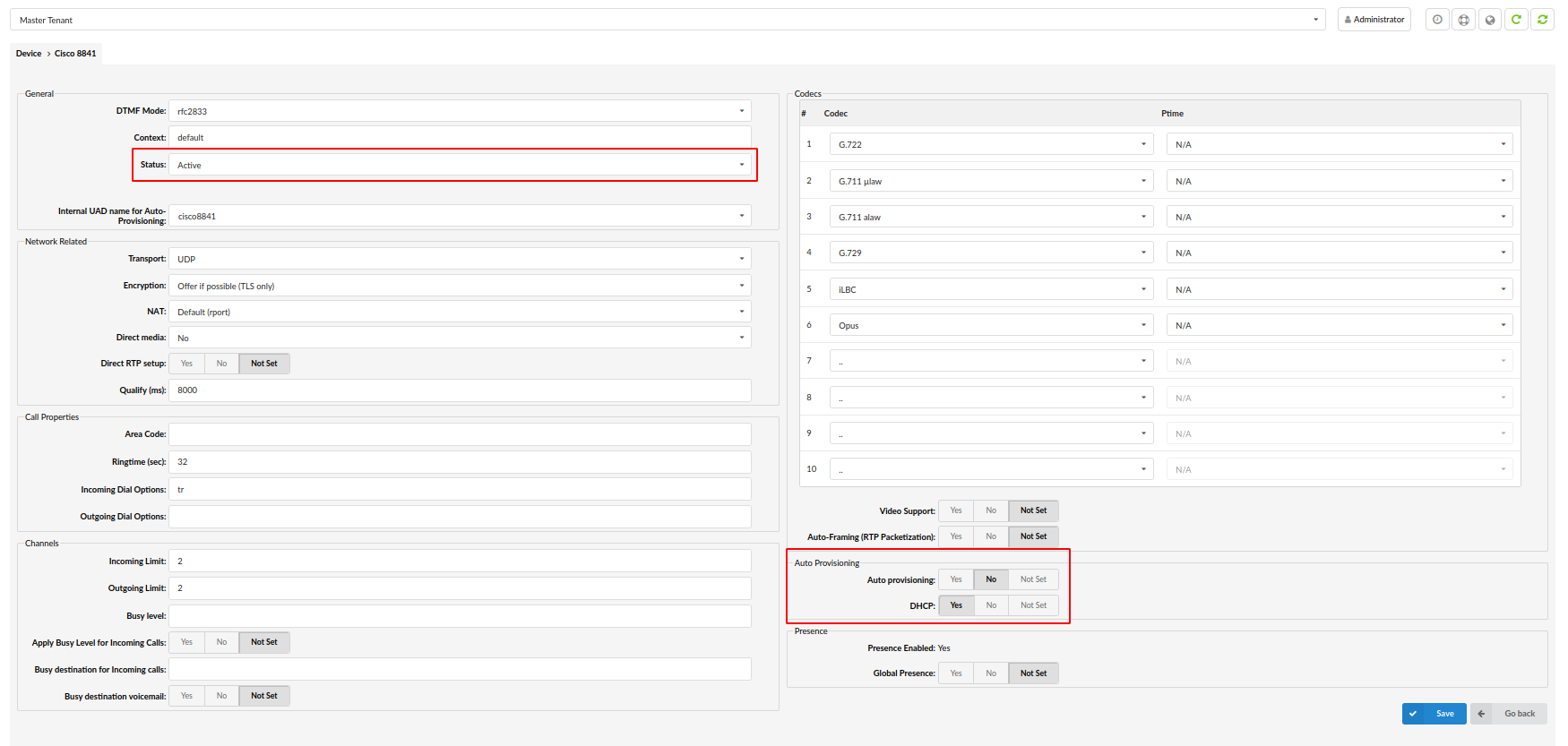Set DHCP to Not Set

[x=1034, y=605]
